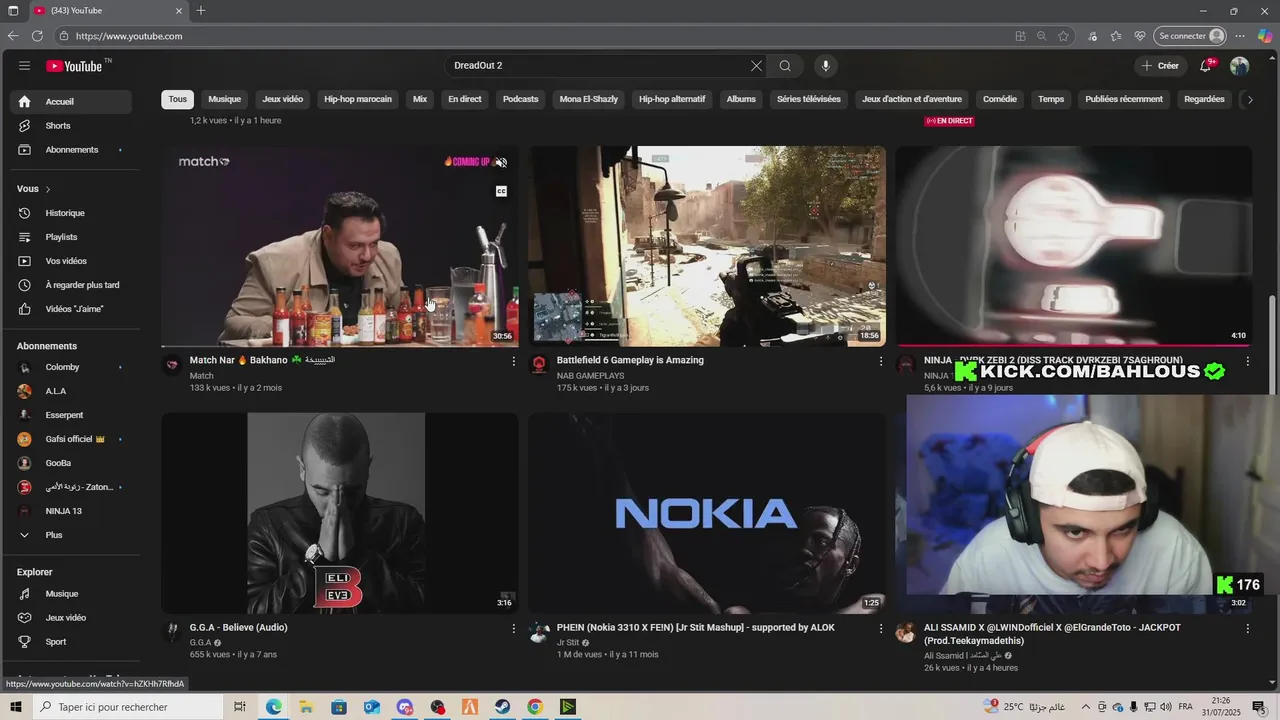Open options menu for Battlefield 6 video
Viewport: 1280px width, 720px height.
881,361
